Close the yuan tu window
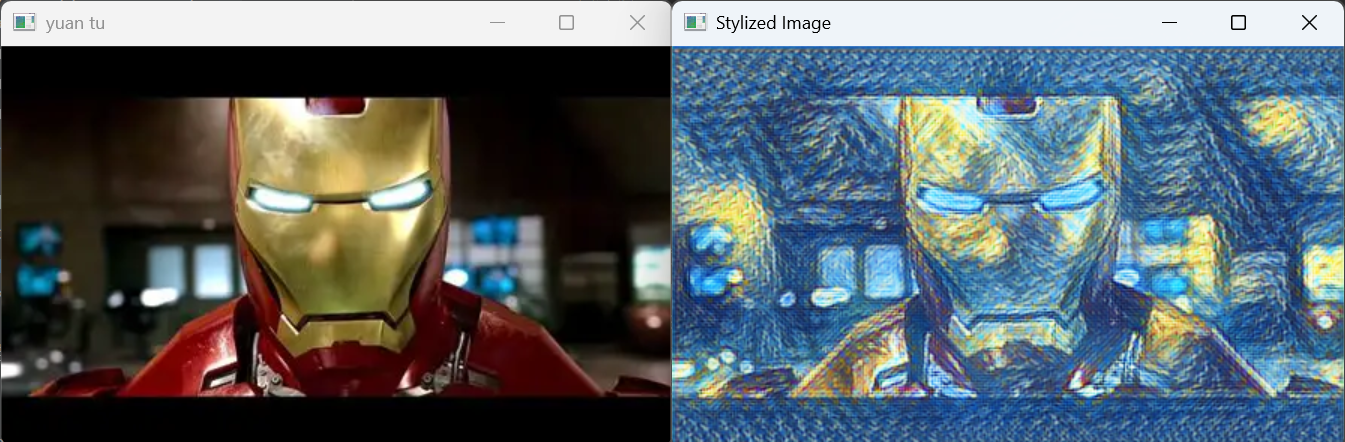The width and height of the screenshot is (1345, 442). click(x=637, y=23)
